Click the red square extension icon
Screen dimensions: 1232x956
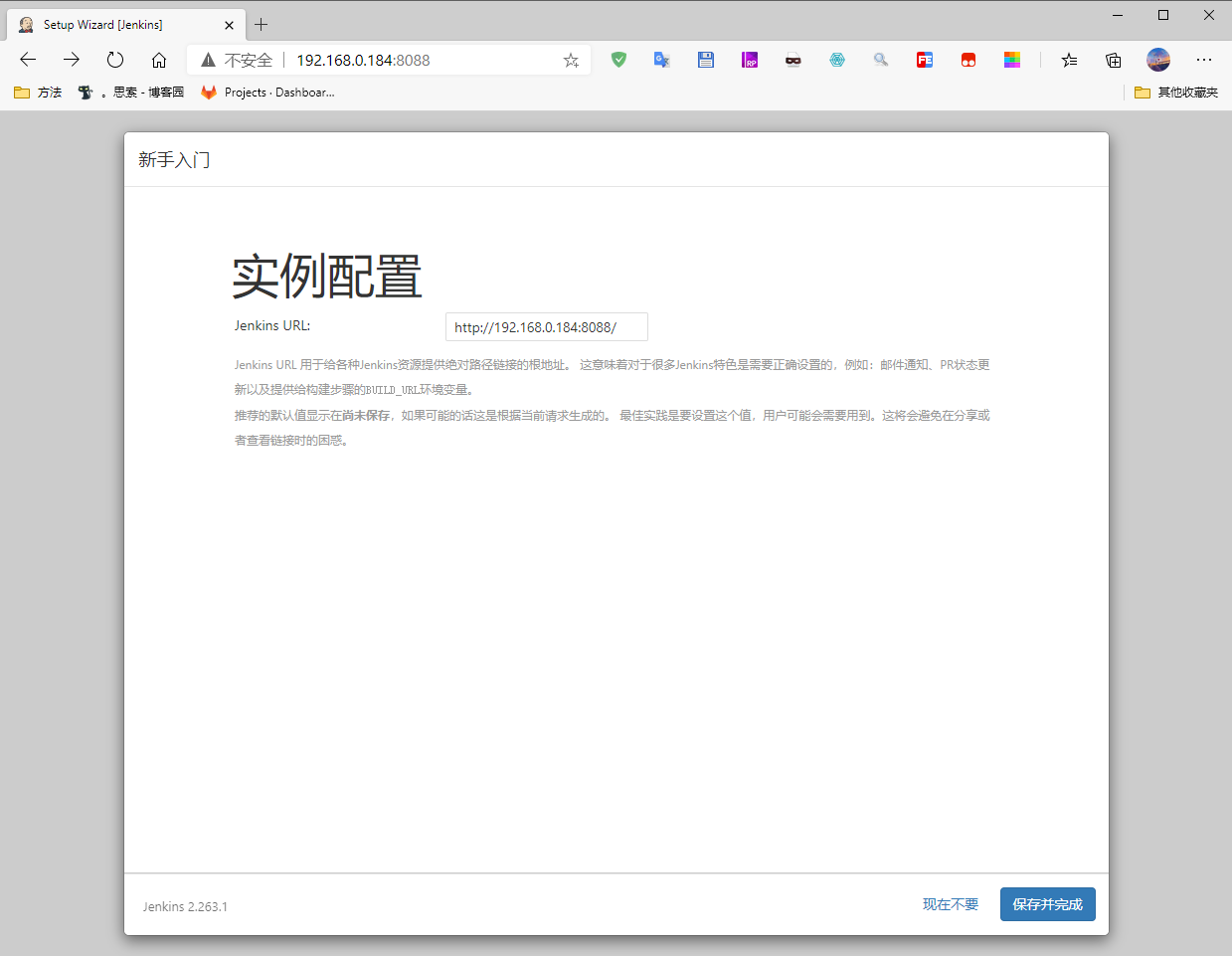point(968,60)
